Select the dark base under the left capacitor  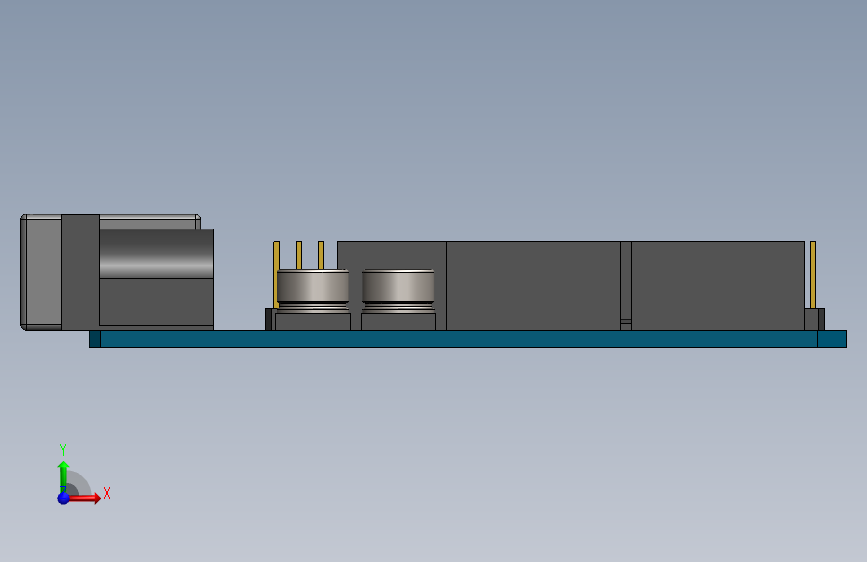click(x=313, y=322)
